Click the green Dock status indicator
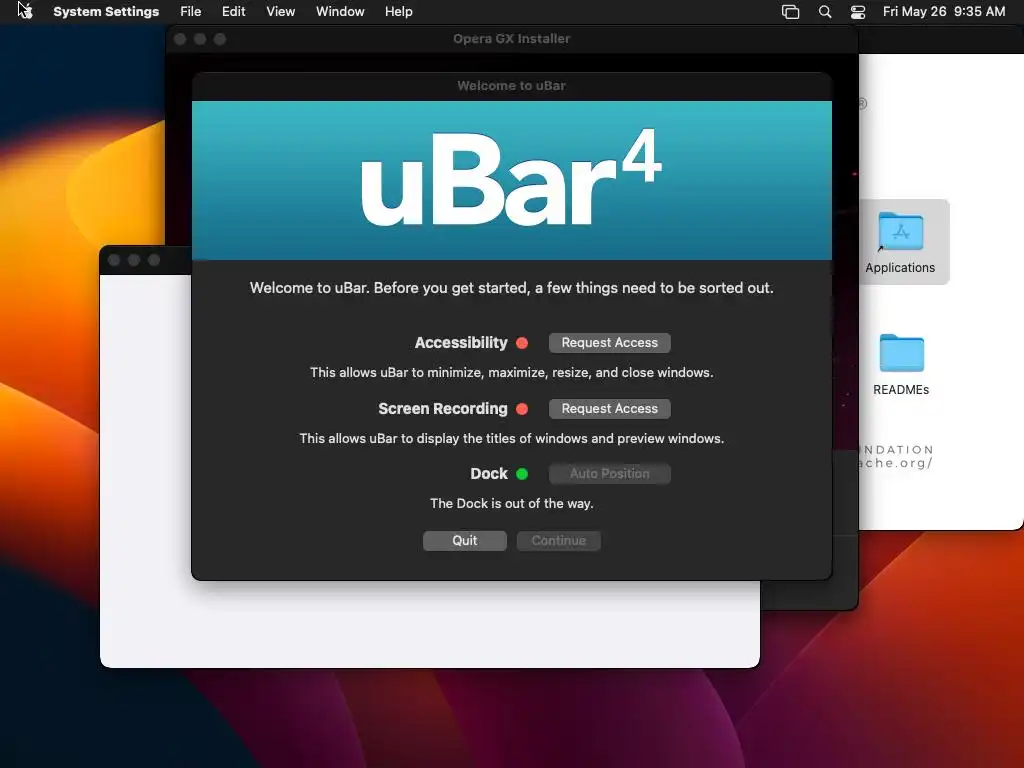1024x768 pixels. (x=522, y=474)
